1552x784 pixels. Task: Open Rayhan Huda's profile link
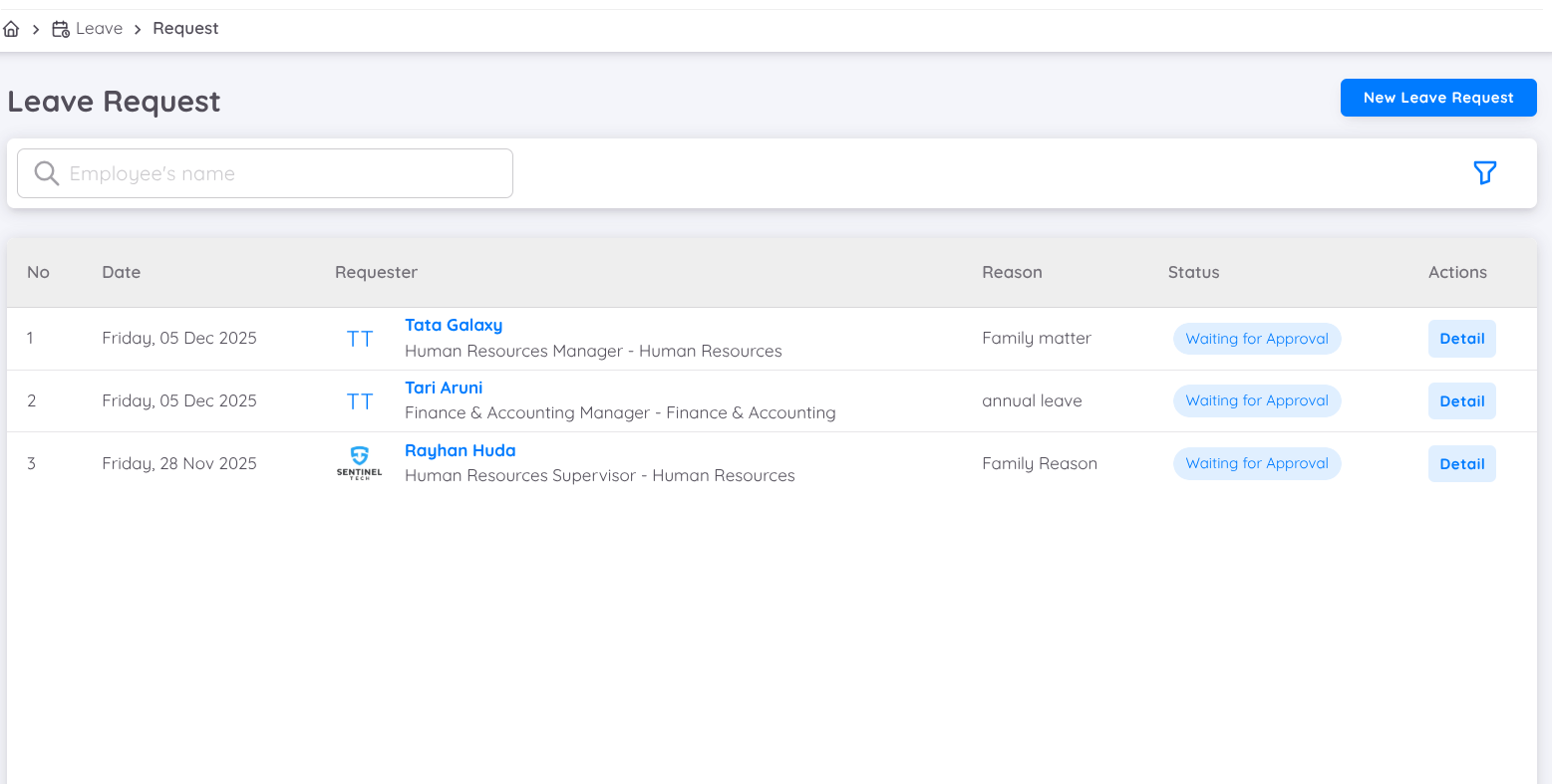(460, 450)
